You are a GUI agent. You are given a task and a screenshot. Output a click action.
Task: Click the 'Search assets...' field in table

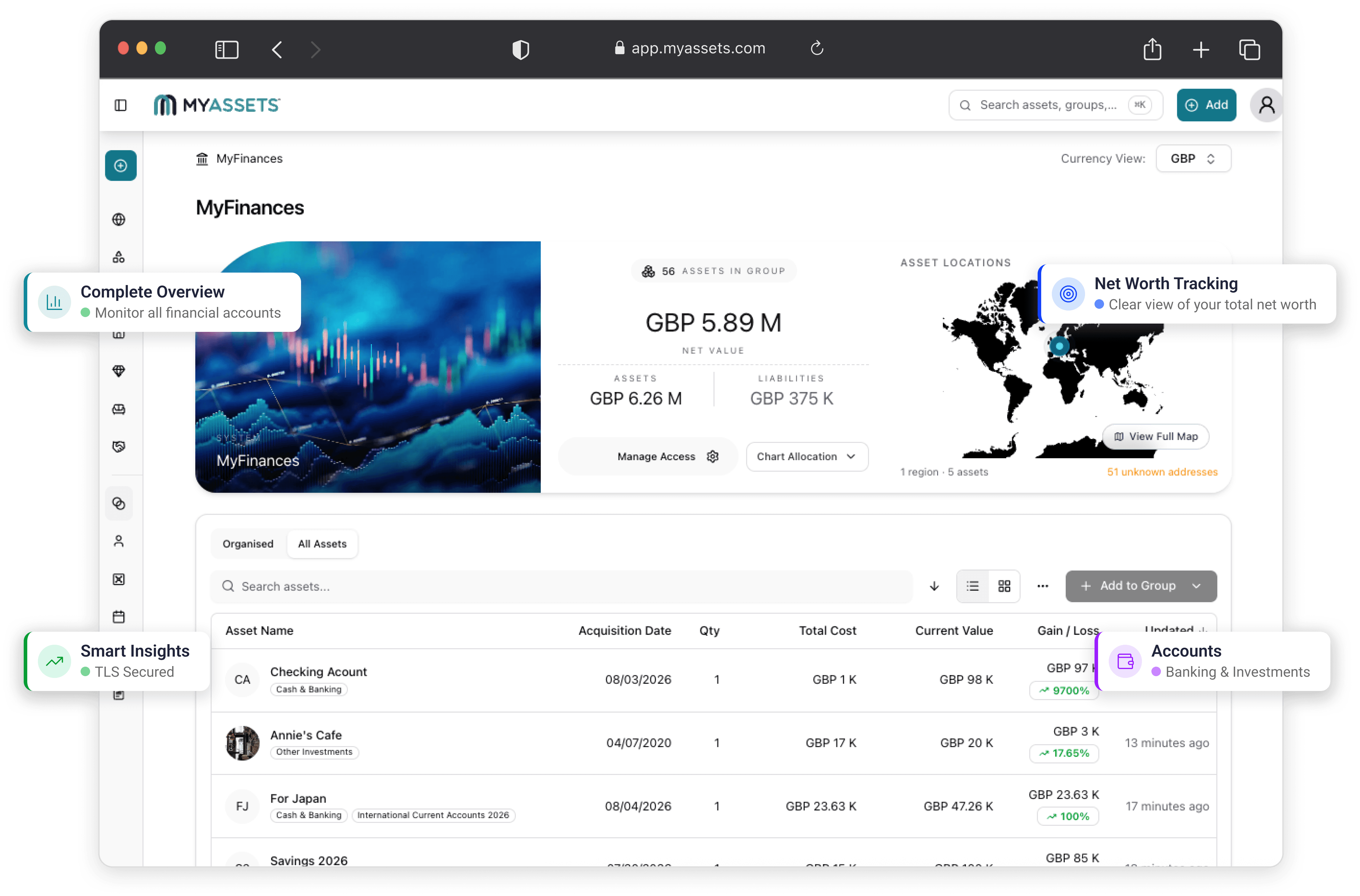pyautogui.click(x=561, y=586)
